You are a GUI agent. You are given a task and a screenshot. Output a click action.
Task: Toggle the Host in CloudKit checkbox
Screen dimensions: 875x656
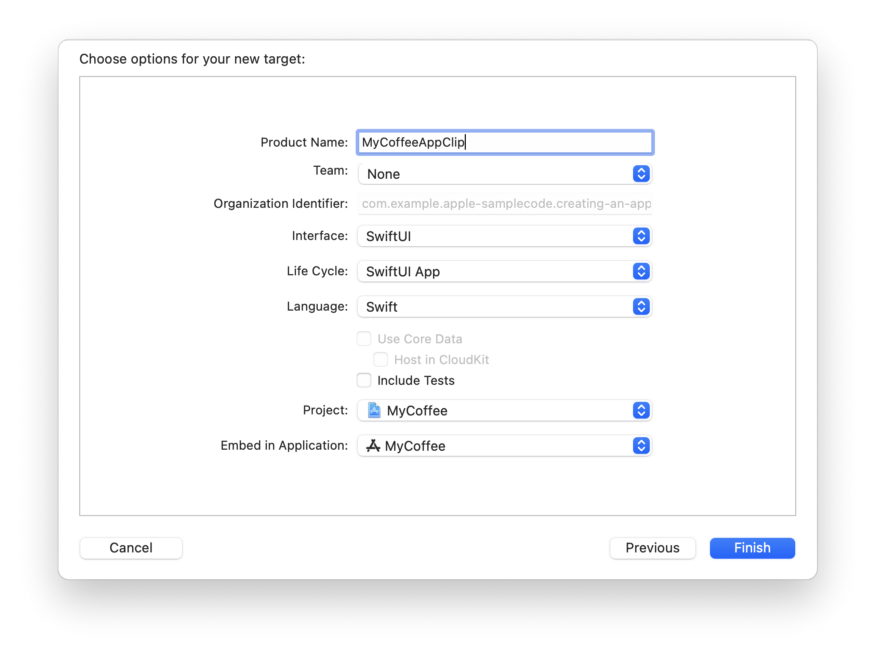381,359
